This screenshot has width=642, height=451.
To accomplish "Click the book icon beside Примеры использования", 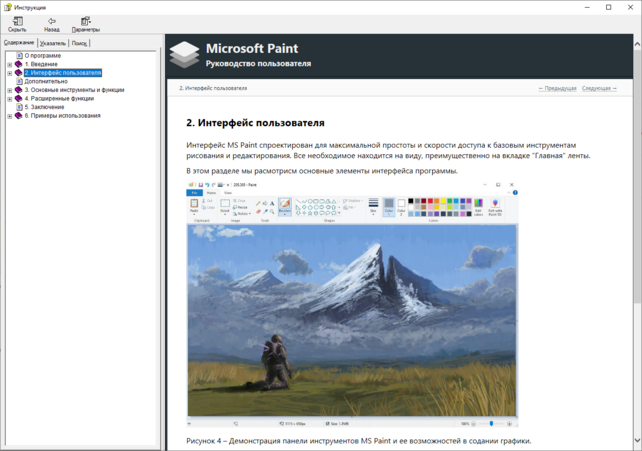I will pyautogui.click(x=18, y=116).
